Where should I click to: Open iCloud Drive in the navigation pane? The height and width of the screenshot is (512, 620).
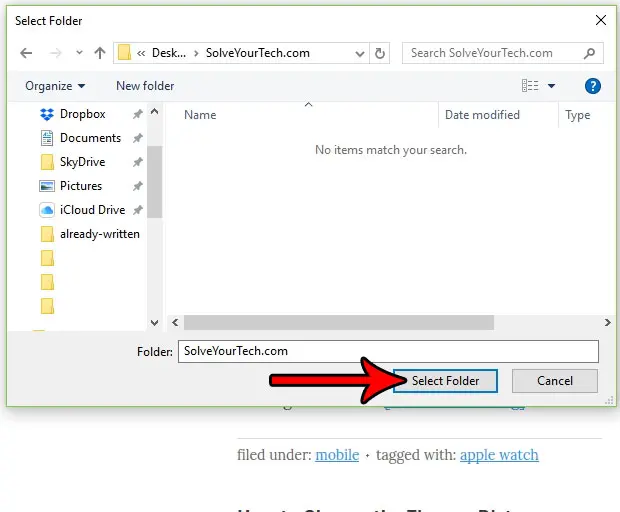click(92, 210)
